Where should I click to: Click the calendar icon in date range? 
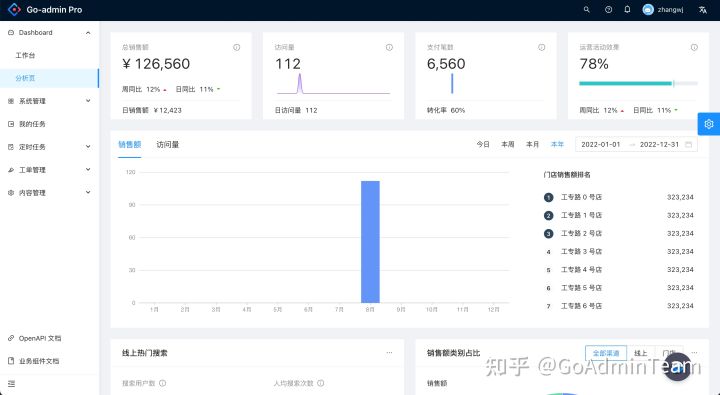click(688, 144)
